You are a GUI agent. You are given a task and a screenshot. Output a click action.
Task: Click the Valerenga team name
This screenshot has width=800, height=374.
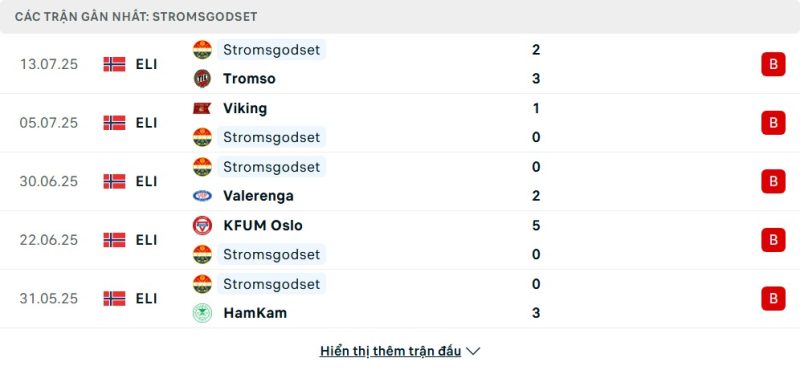pos(258,196)
